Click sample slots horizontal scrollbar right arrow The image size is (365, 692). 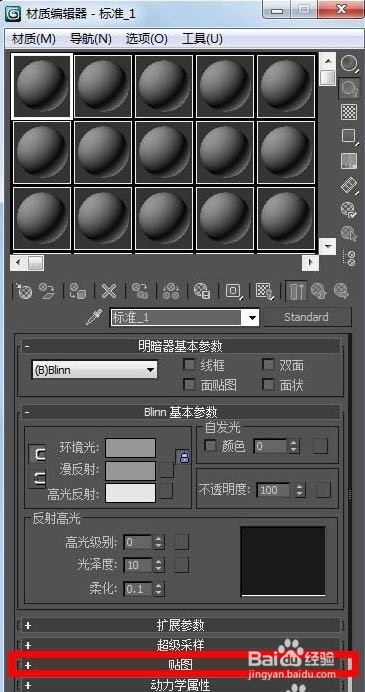pyautogui.click(x=310, y=263)
